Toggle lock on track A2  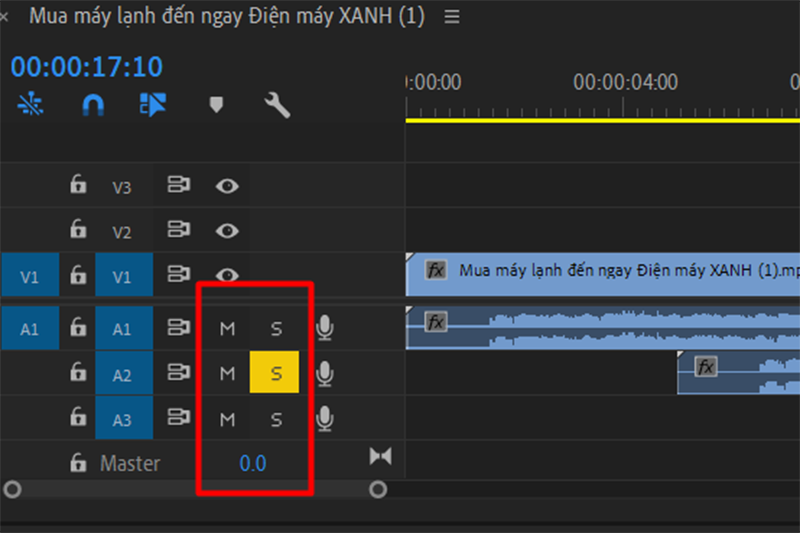pyautogui.click(x=78, y=371)
